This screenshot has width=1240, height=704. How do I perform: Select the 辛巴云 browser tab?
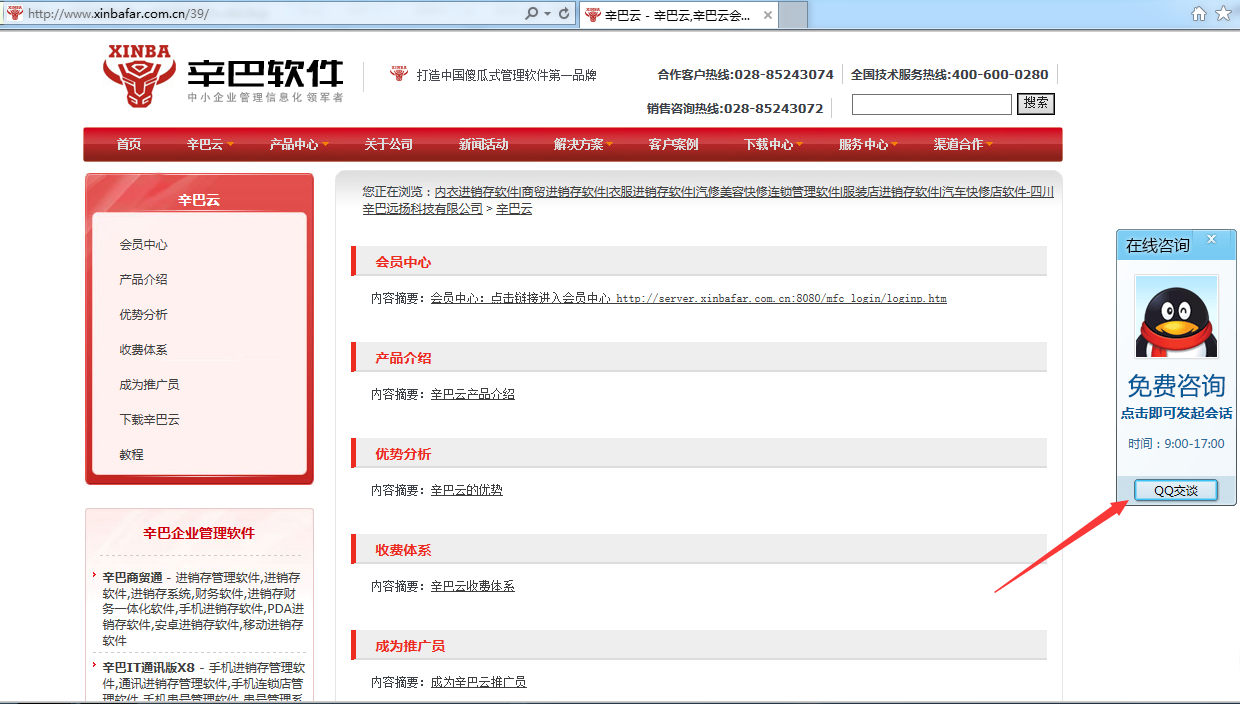678,15
